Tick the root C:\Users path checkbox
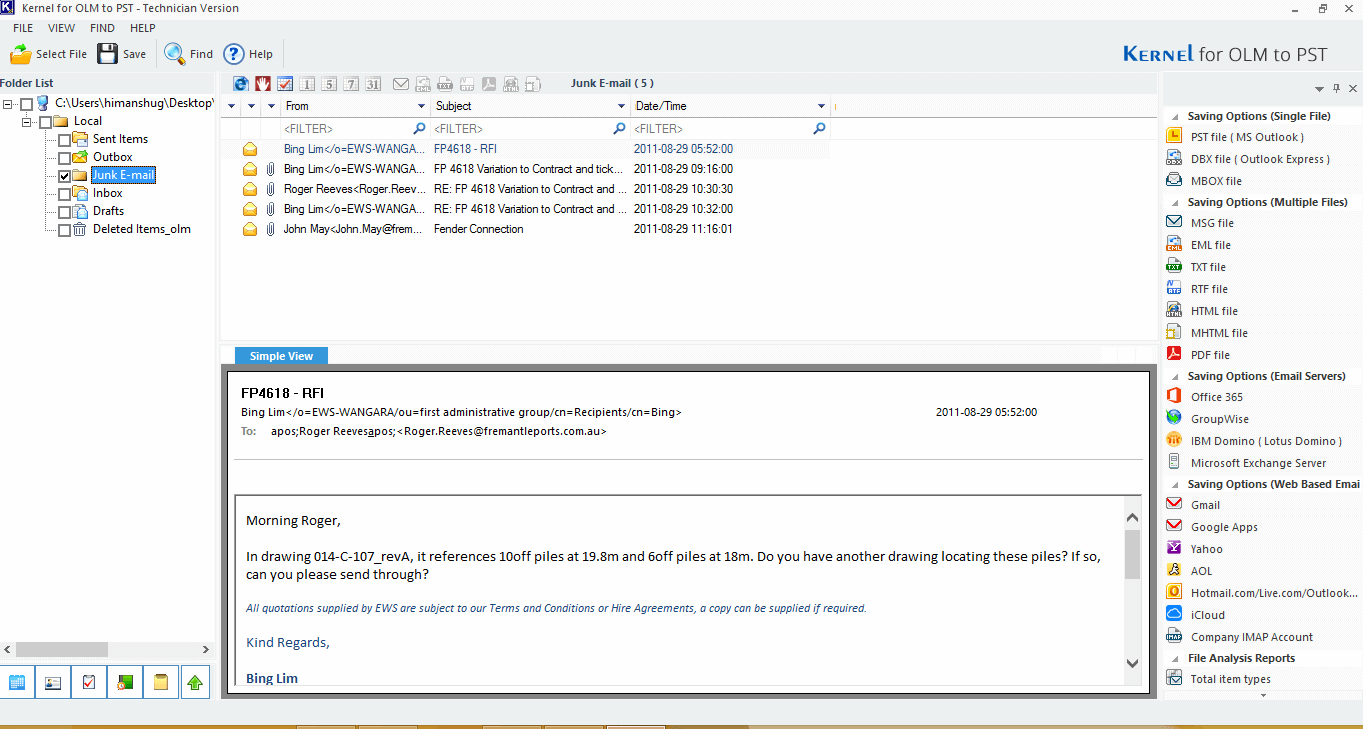 [26, 104]
